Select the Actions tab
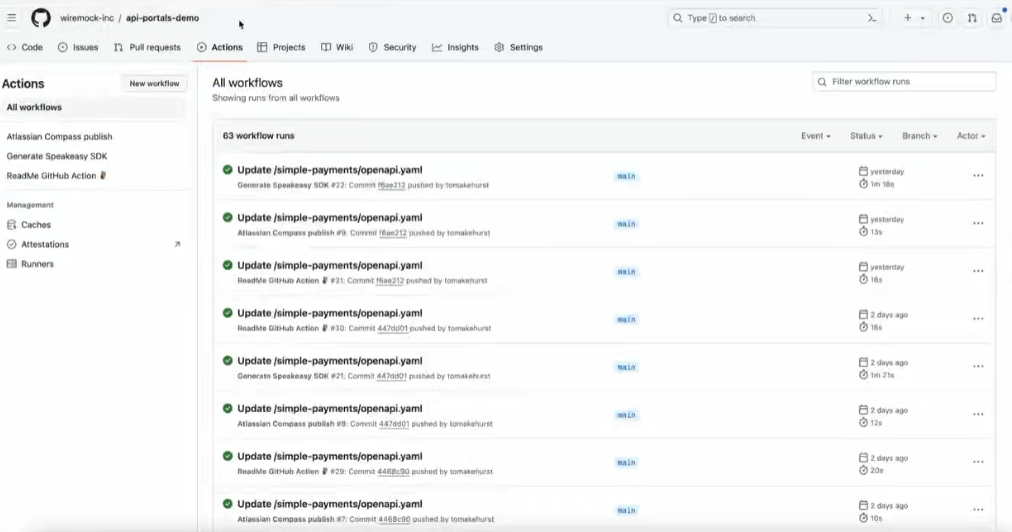Image resolution: width=1012 pixels, height=532 pixels. click(x=219, y=47)
